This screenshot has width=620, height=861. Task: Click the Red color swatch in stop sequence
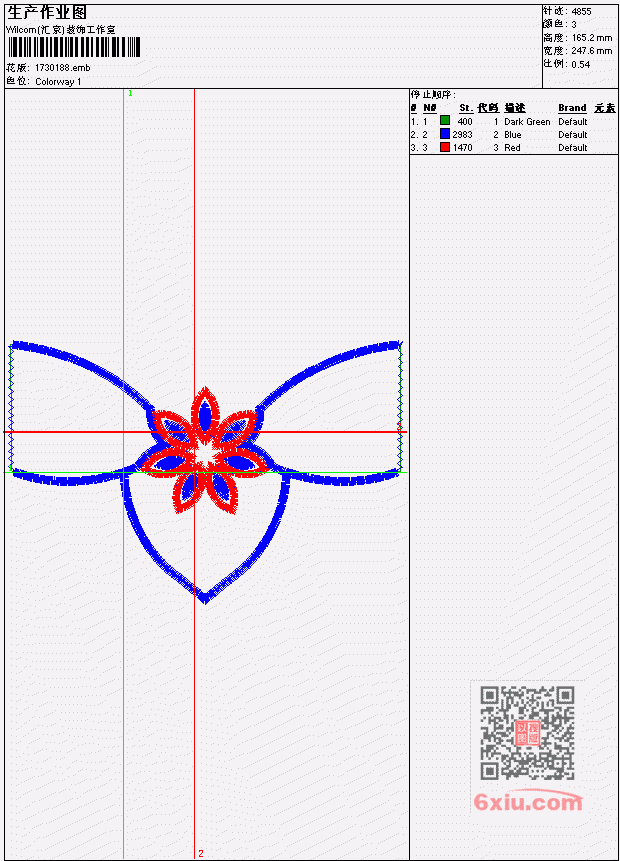(445, 147)
